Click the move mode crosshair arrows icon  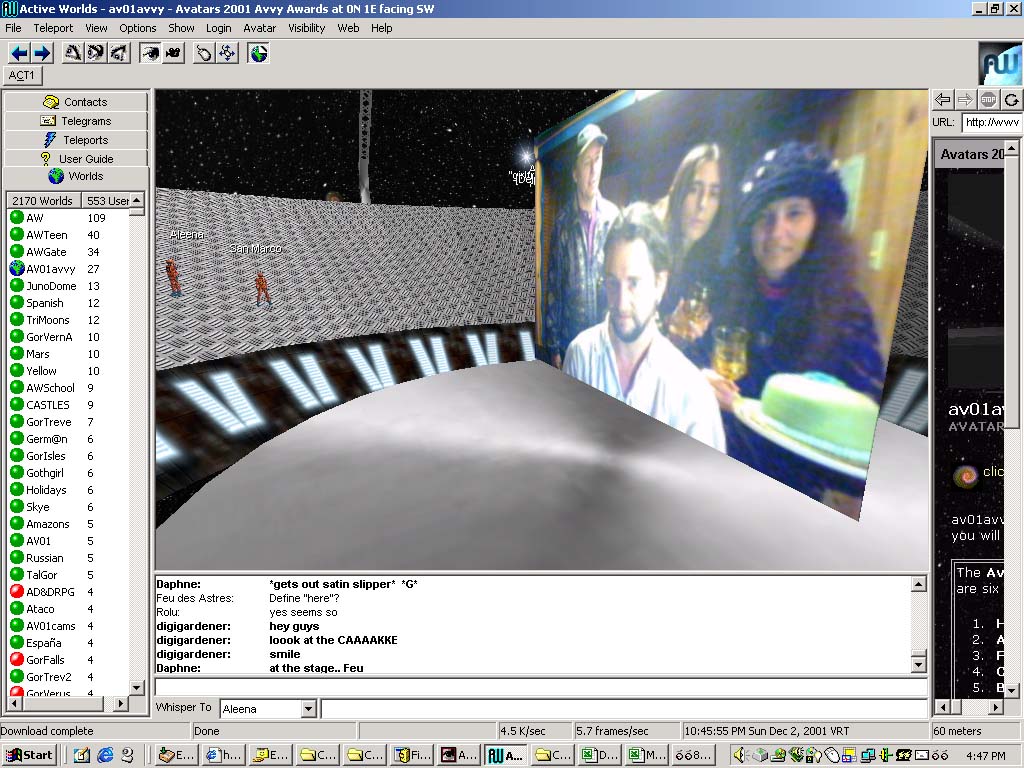pyautogui.click(x=227, y=53)
